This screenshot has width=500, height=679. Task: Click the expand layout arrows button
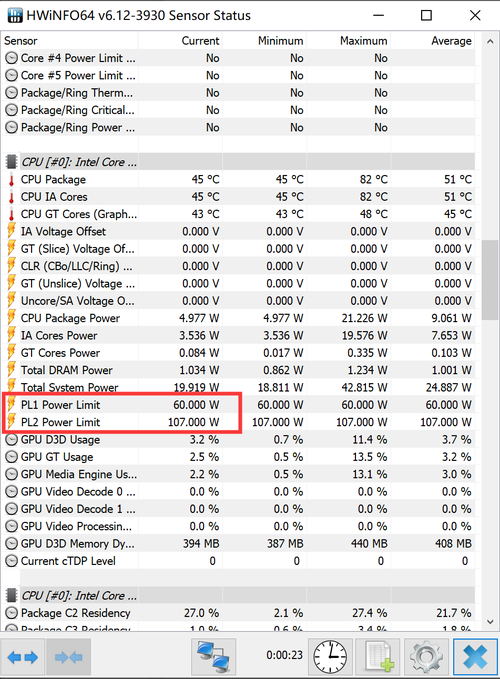(x=23, y=657)
